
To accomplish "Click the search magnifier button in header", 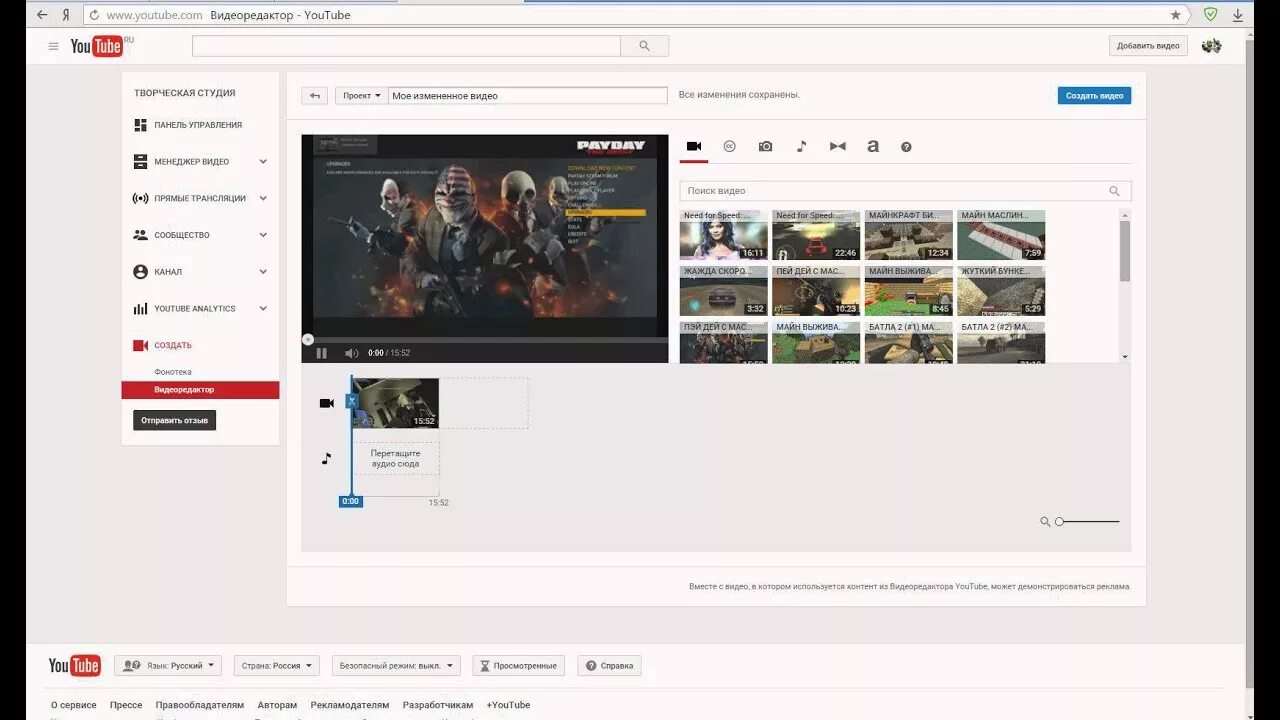I will (x=644, y=46).
